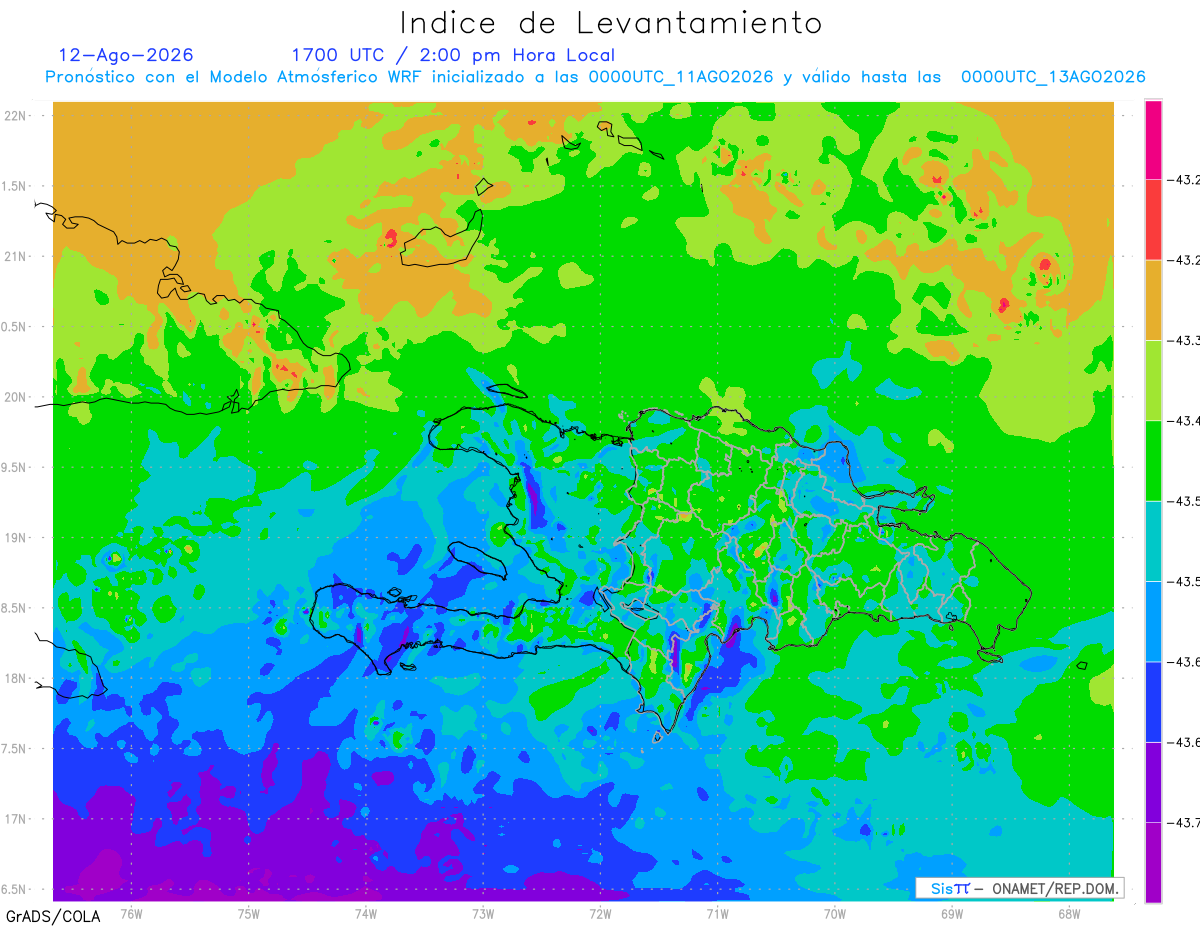Click Gonâve Island outline west of Haiti

tap(478, 560)
